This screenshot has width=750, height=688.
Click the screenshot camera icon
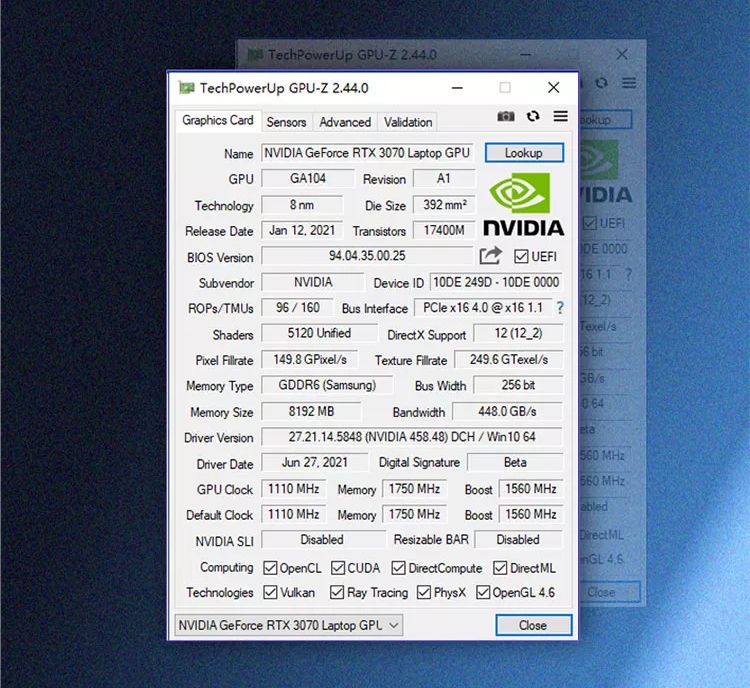[506, 117]
